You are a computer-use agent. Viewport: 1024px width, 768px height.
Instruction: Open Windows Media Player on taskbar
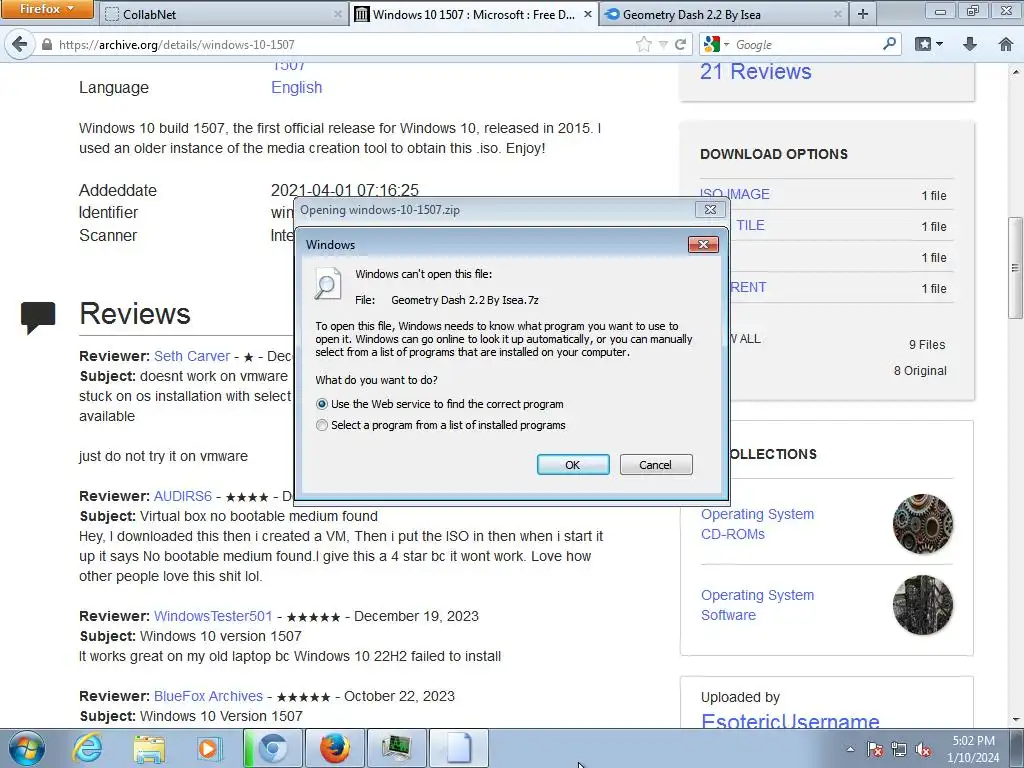(x=209, y=748)
